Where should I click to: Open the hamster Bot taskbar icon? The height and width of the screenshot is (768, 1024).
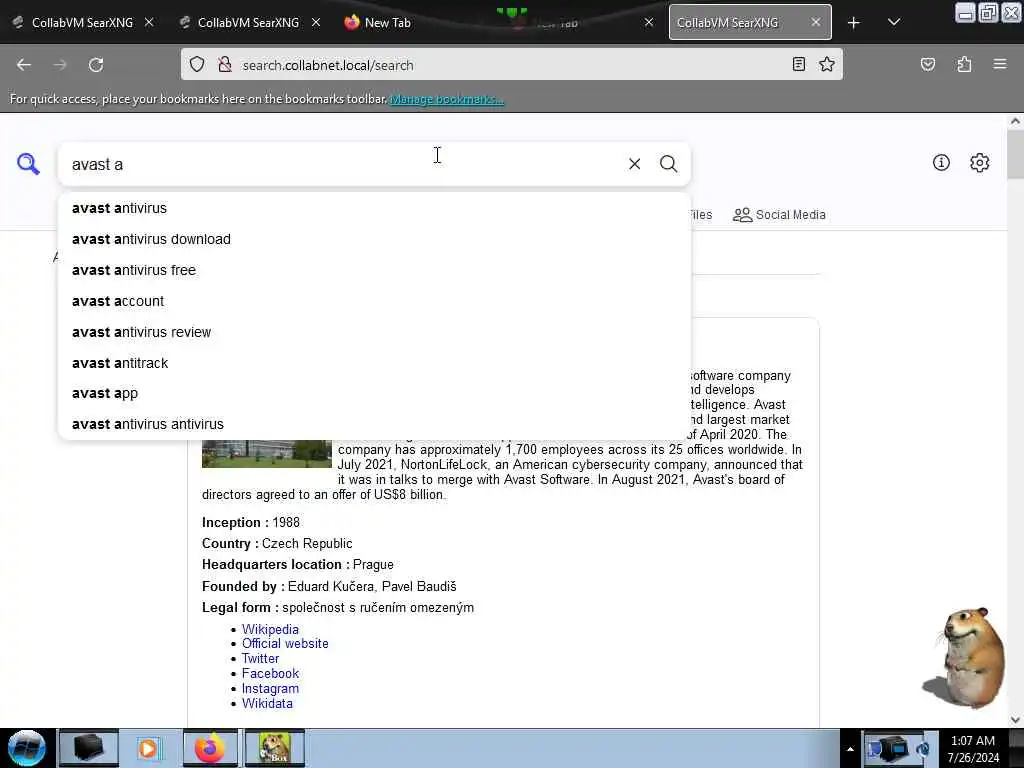(274, 748)
